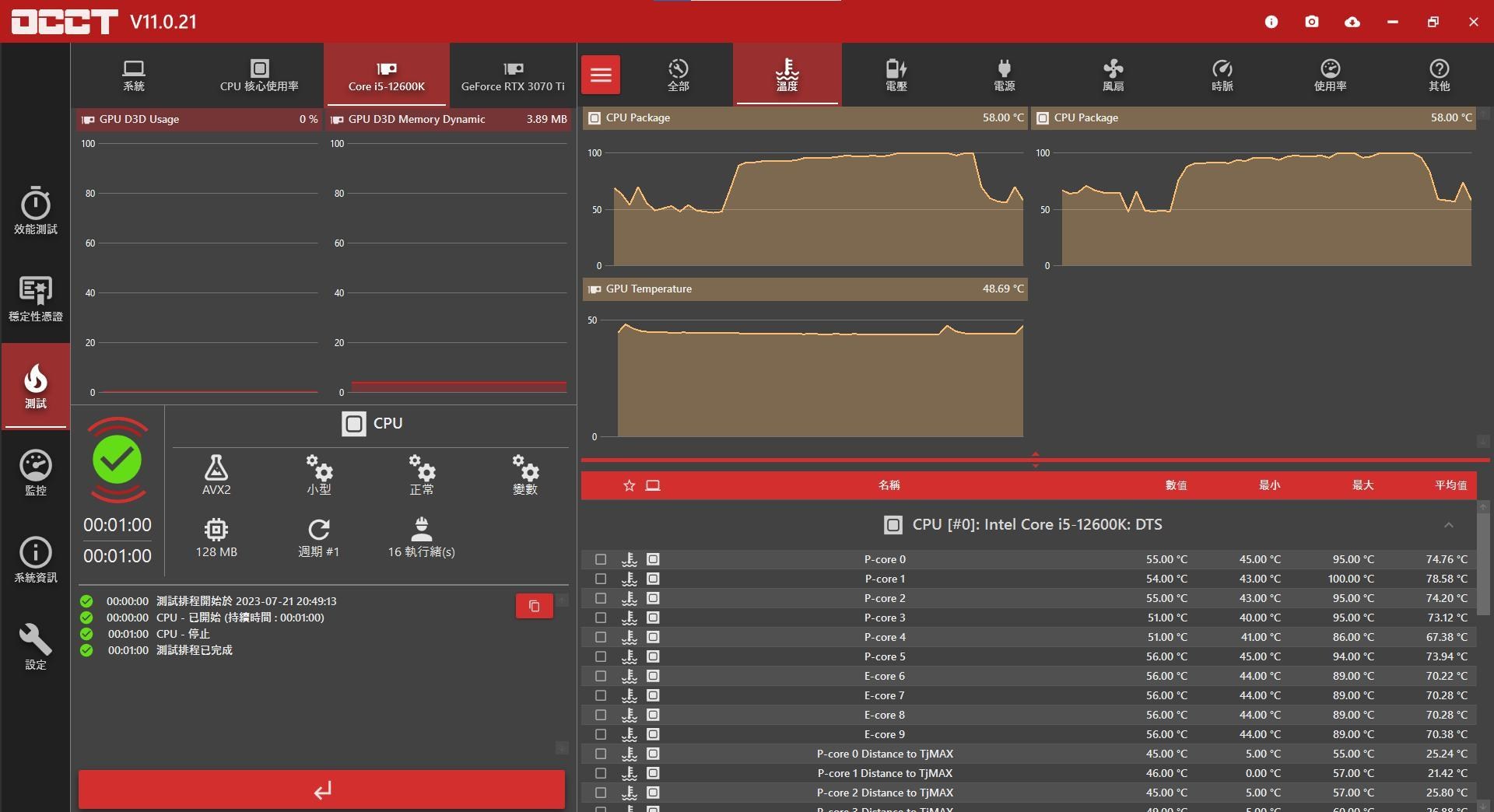Viewport: 1494px width, 812px height.
Task: Check the P-core 0 row checkbox
Action: coord(601,559)
